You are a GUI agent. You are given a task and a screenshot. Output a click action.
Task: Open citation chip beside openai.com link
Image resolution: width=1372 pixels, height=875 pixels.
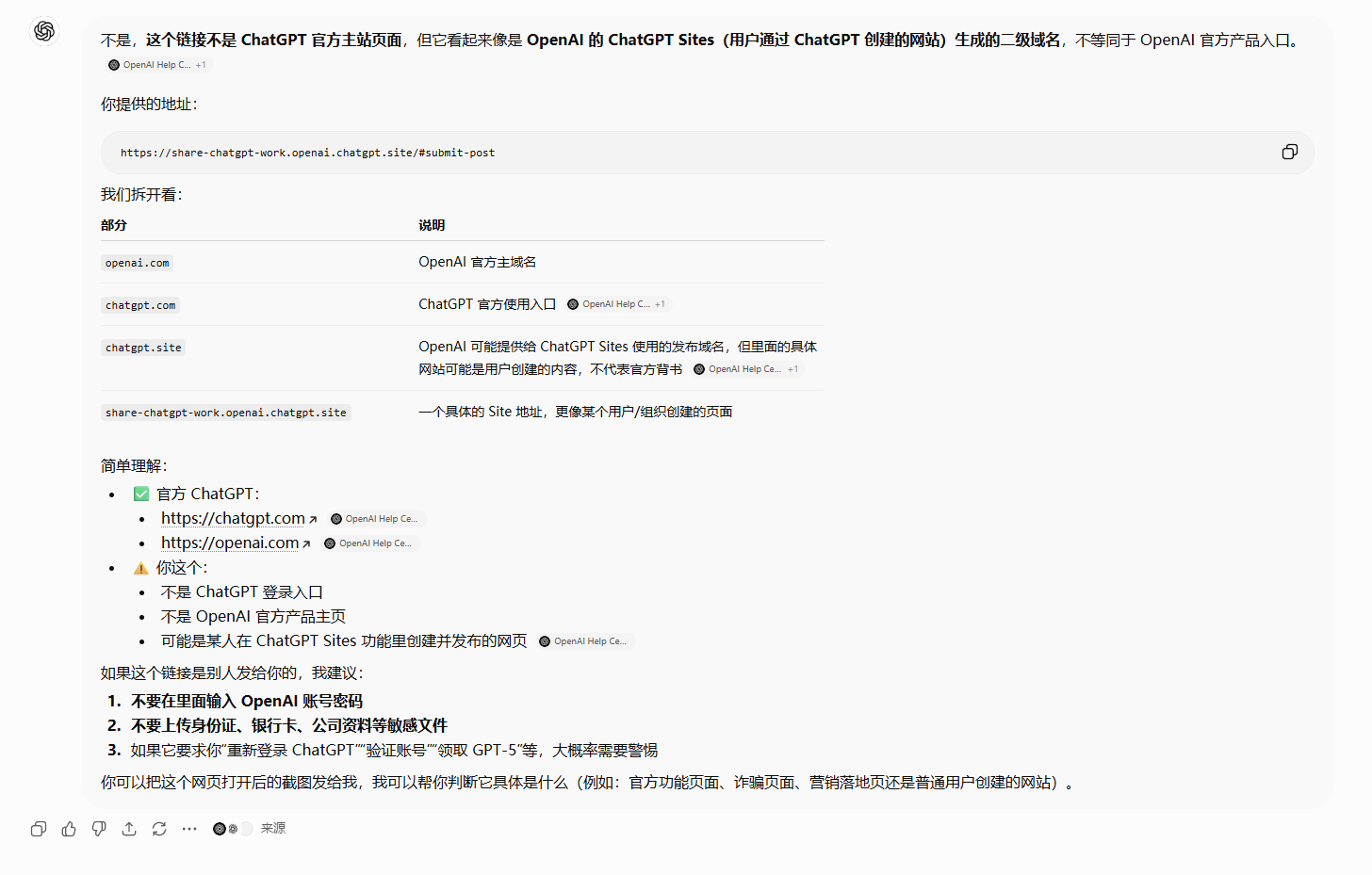(x=369, y=543)
